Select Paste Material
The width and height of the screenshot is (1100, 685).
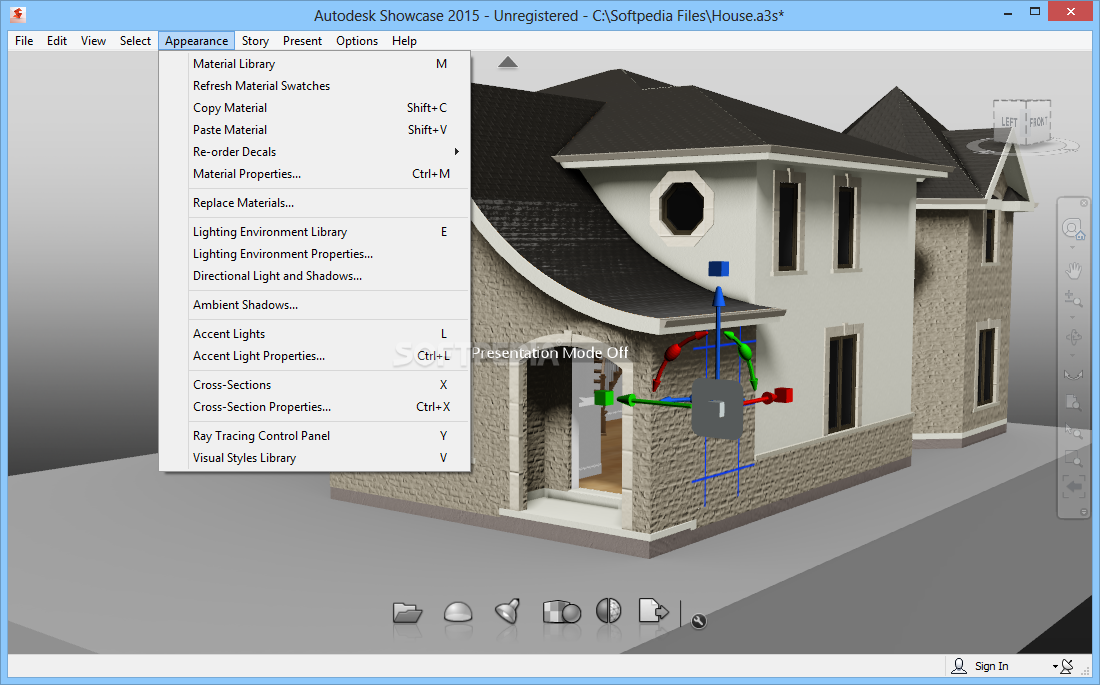pyautogui.click(x=314, y=130)
